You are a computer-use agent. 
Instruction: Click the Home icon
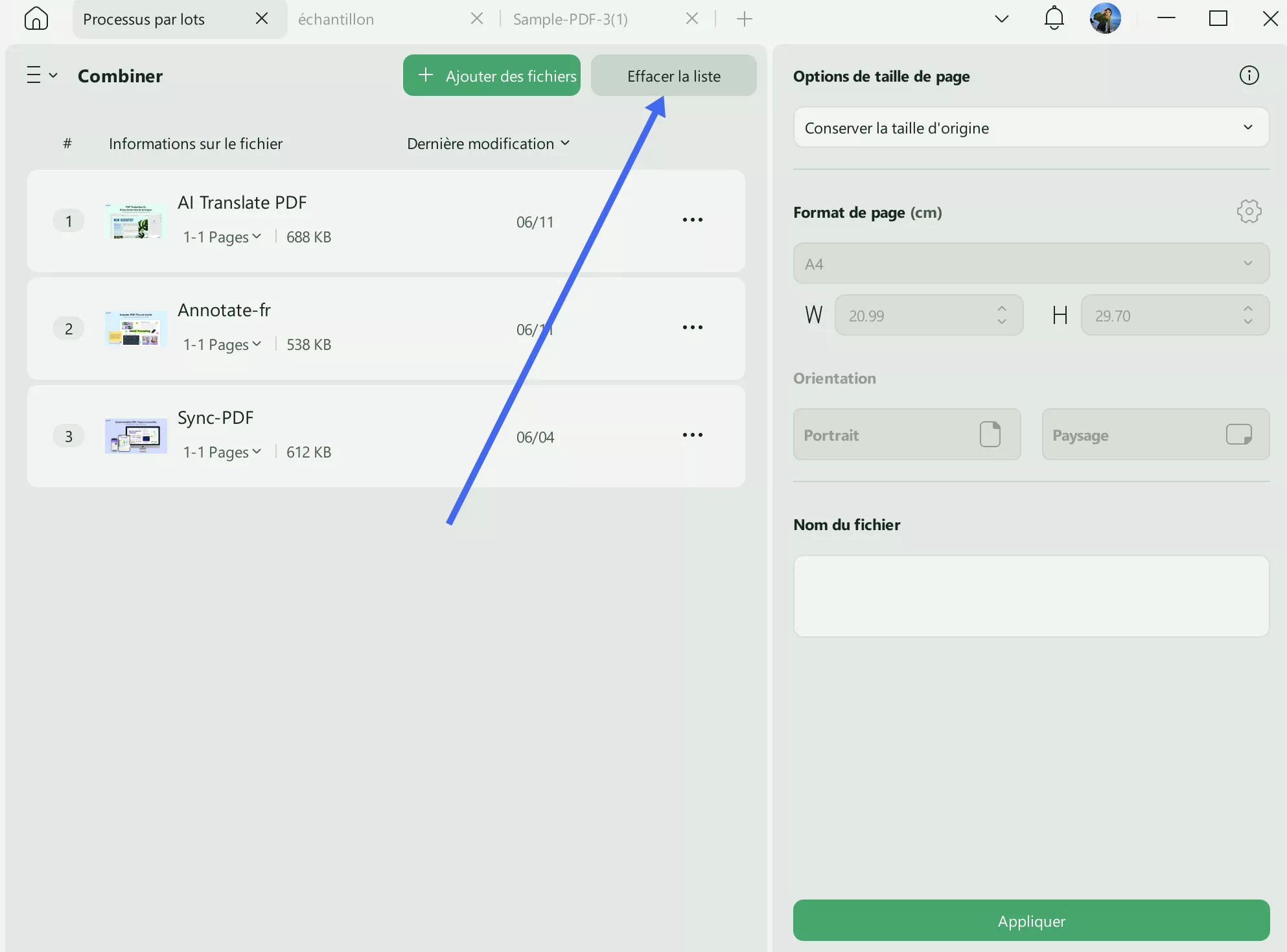[36, 19]
